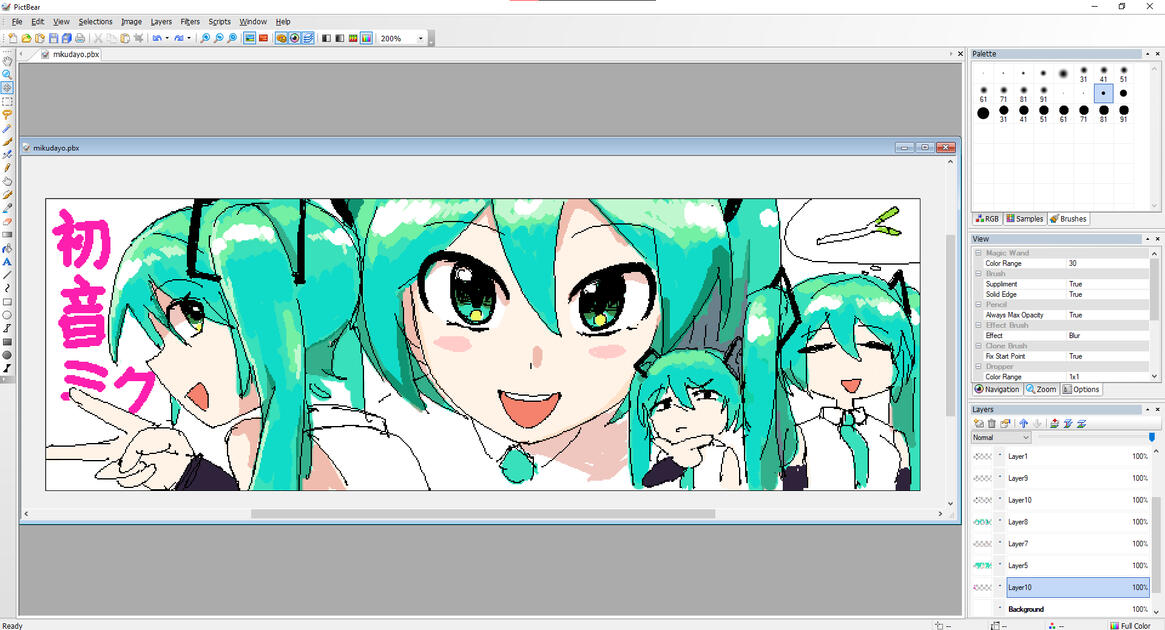1165x630 pixels.
Task: Adjust the layer opacity slider handle
Action: pyautogui.click(x=1151, y=437)
